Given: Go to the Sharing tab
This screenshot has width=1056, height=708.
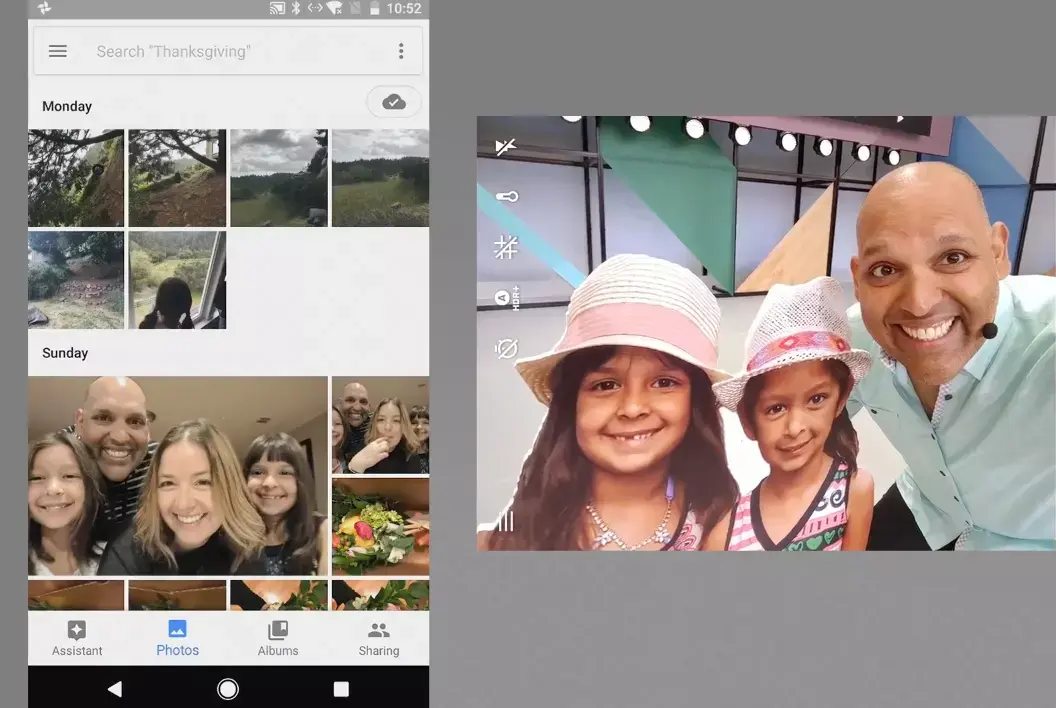Looking at the screenshot, I should [378, 639].
